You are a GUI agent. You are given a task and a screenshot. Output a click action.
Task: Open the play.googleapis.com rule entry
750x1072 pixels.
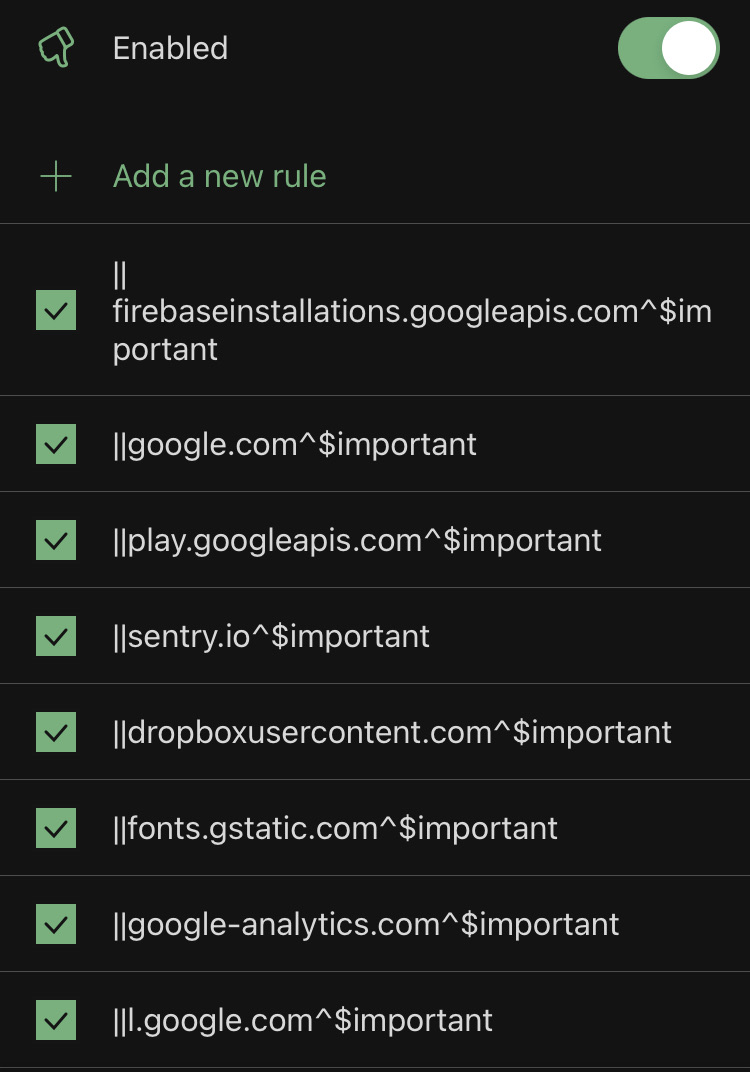(x=357, y=540)
